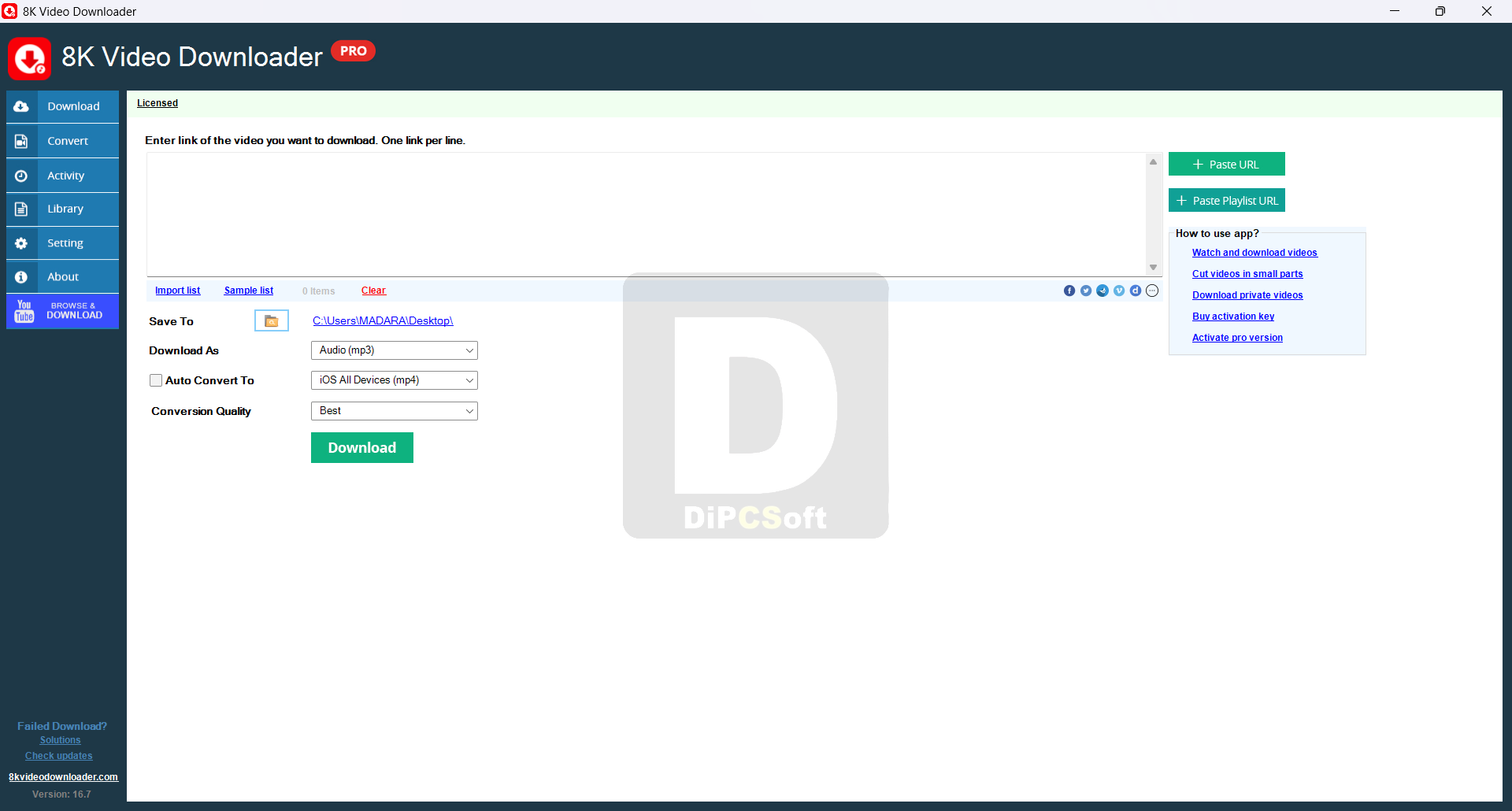Click the Paste URL button
The width and height of the screenshot is (1512, 811).
pyautogui.click(x=1227, y=164)
